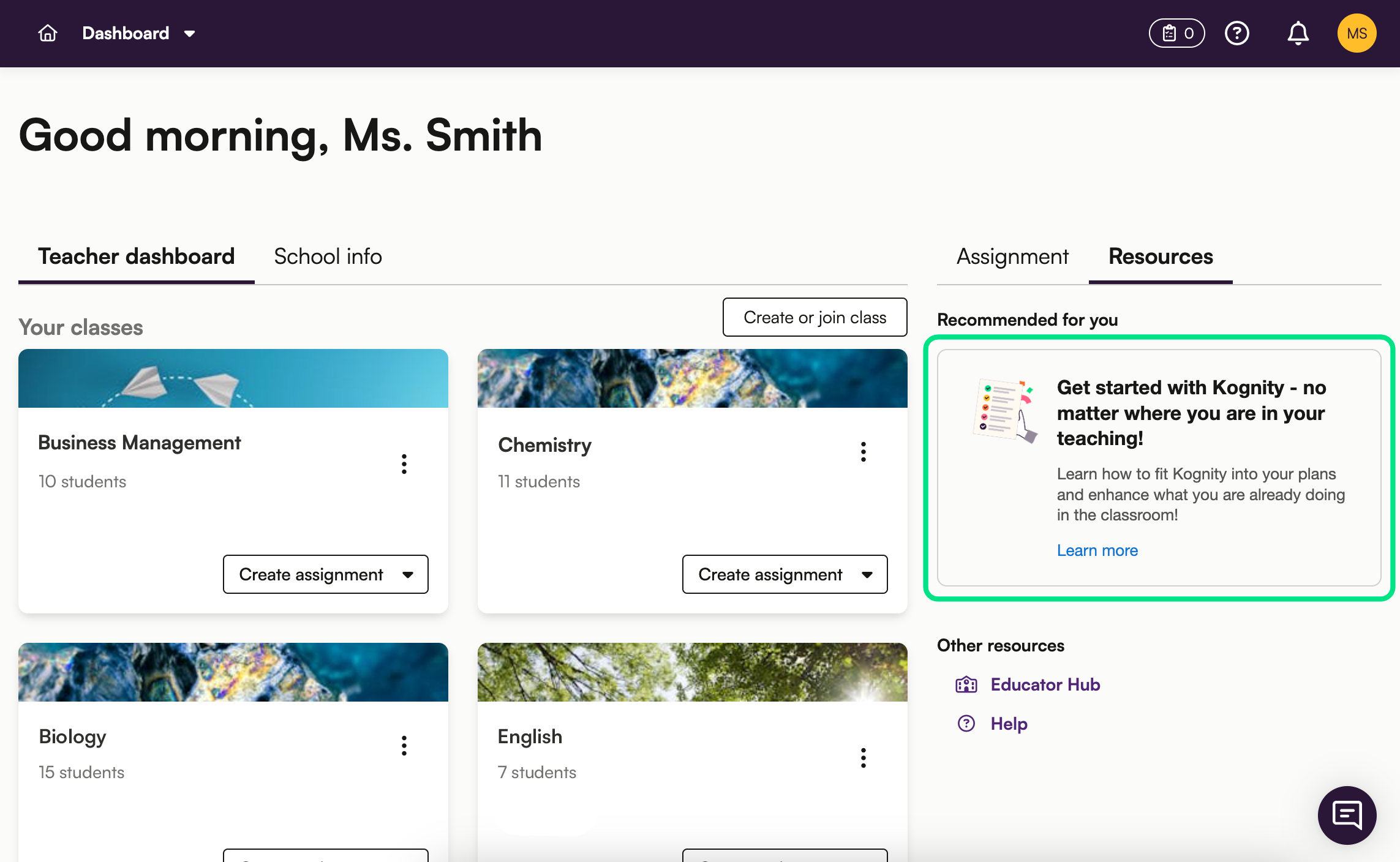Open the MS user avatar menu
Screen dimensions: 1400x862
point(1357,33)
